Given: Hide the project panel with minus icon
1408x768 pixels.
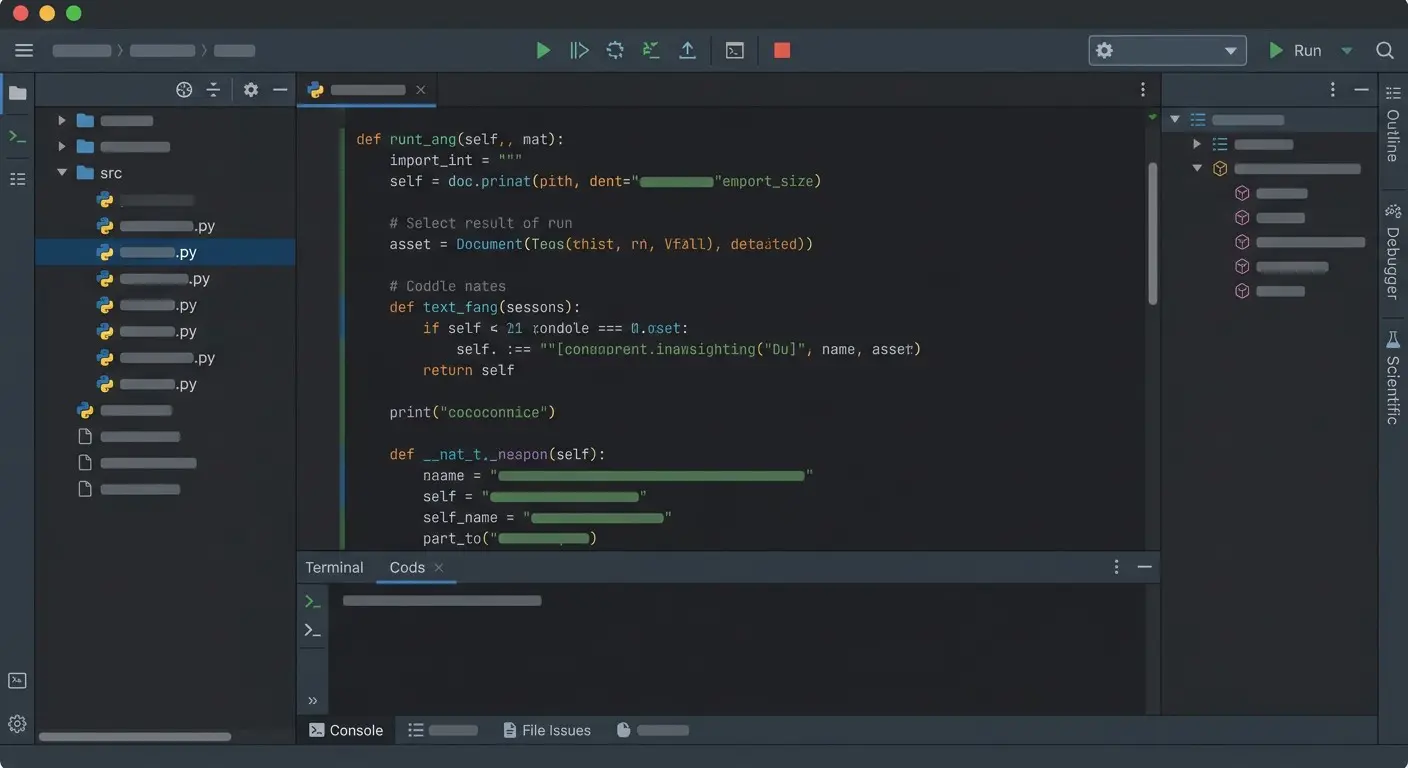Looking at the screenshot, I should point(280,90).
